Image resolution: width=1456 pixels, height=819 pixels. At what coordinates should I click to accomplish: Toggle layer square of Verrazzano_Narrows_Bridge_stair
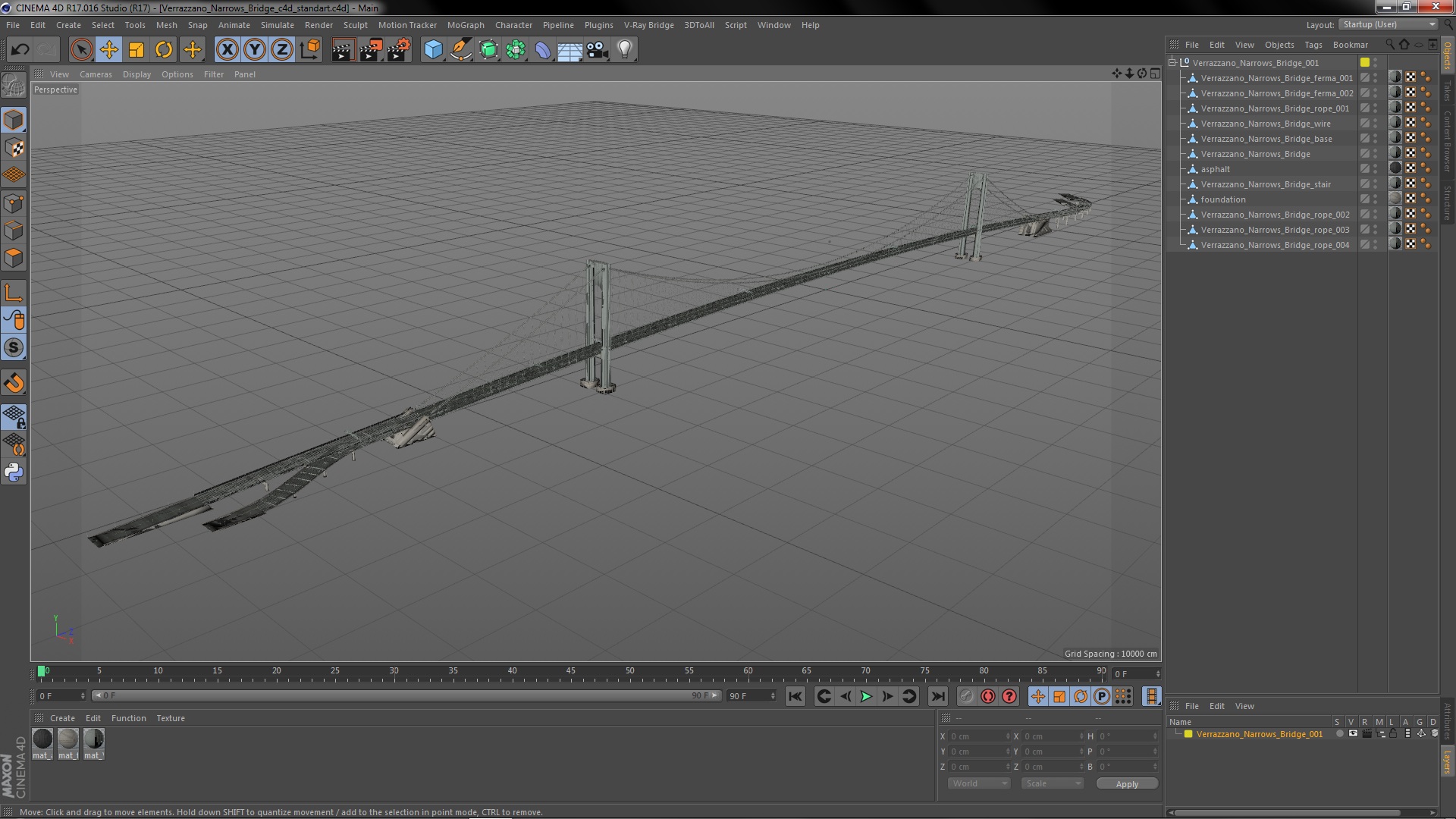pos(1364,184)
